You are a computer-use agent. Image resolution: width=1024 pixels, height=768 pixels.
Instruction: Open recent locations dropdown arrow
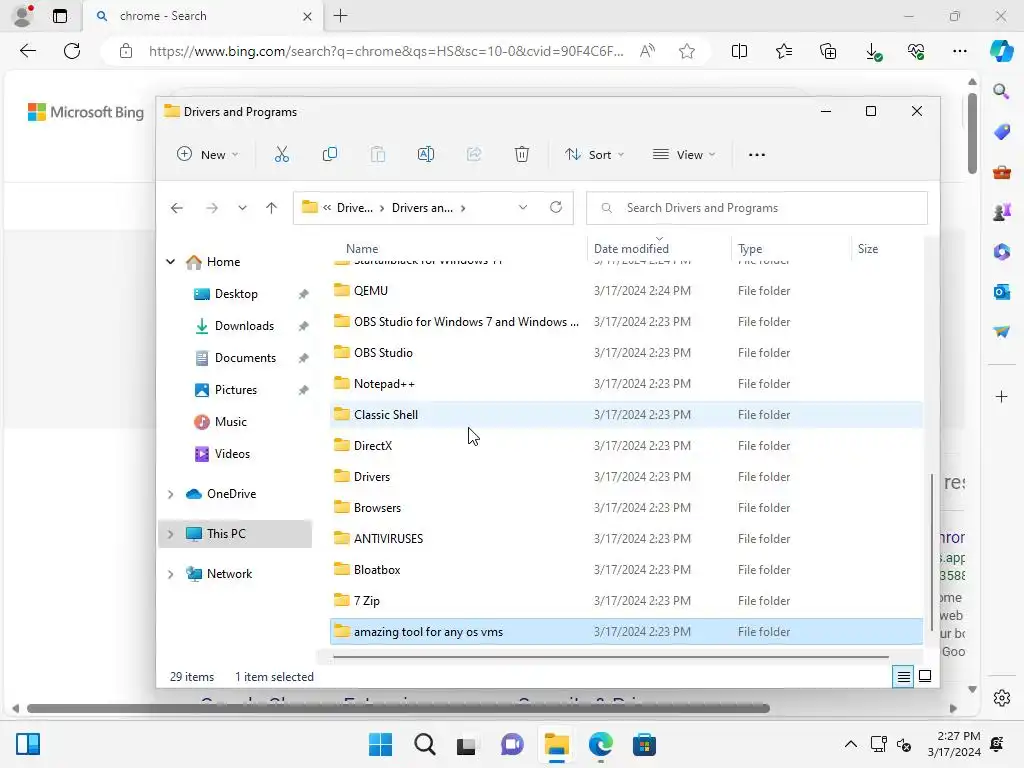[x=242, y=208]
